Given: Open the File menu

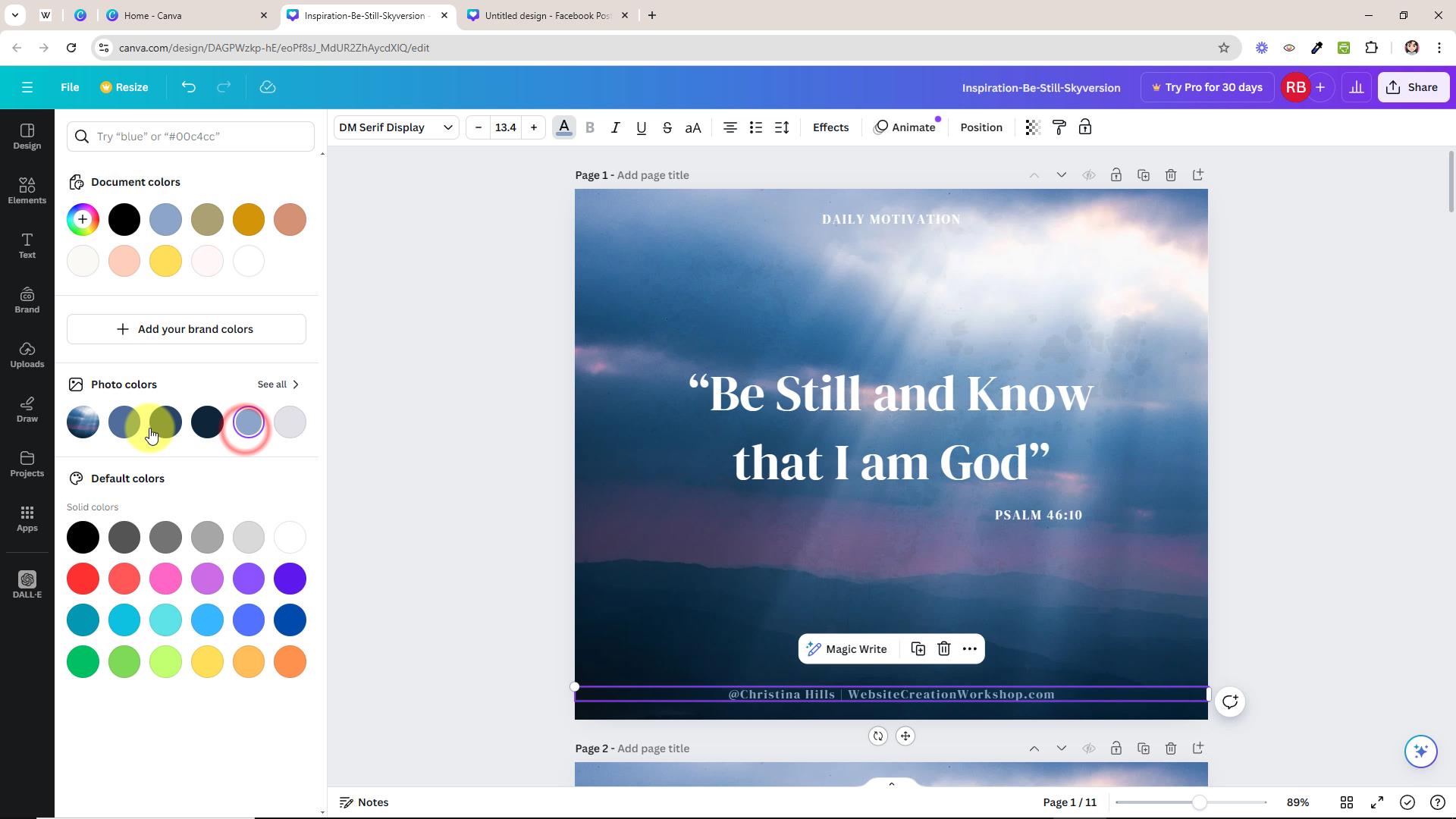Looking at the screenshot, I should click(x=70, y=87).
